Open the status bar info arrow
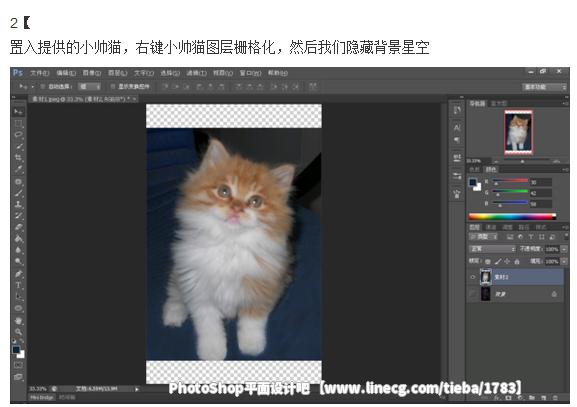 point(137,389)
